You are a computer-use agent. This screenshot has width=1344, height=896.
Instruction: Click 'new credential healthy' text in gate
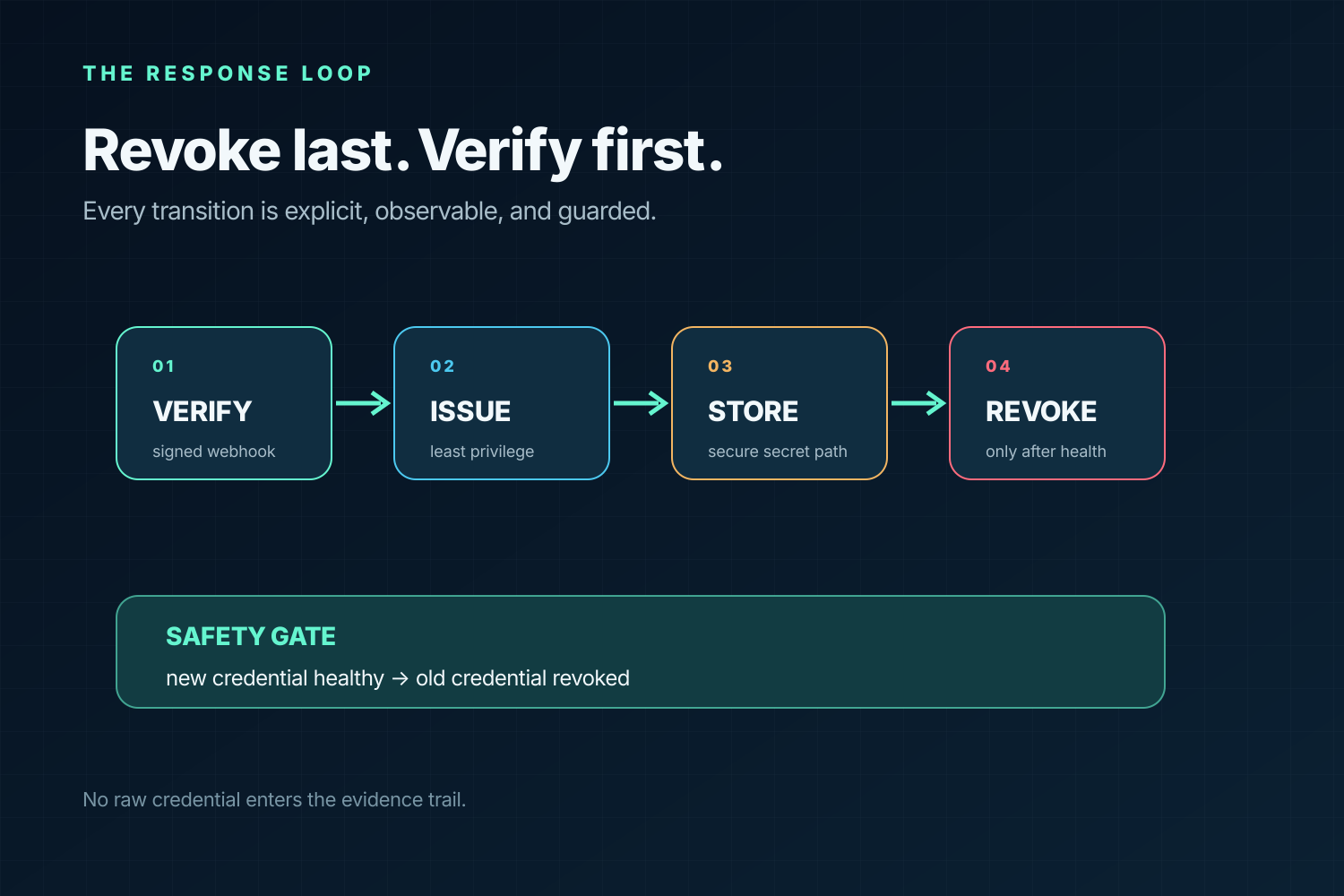click(x=275, y=678)
